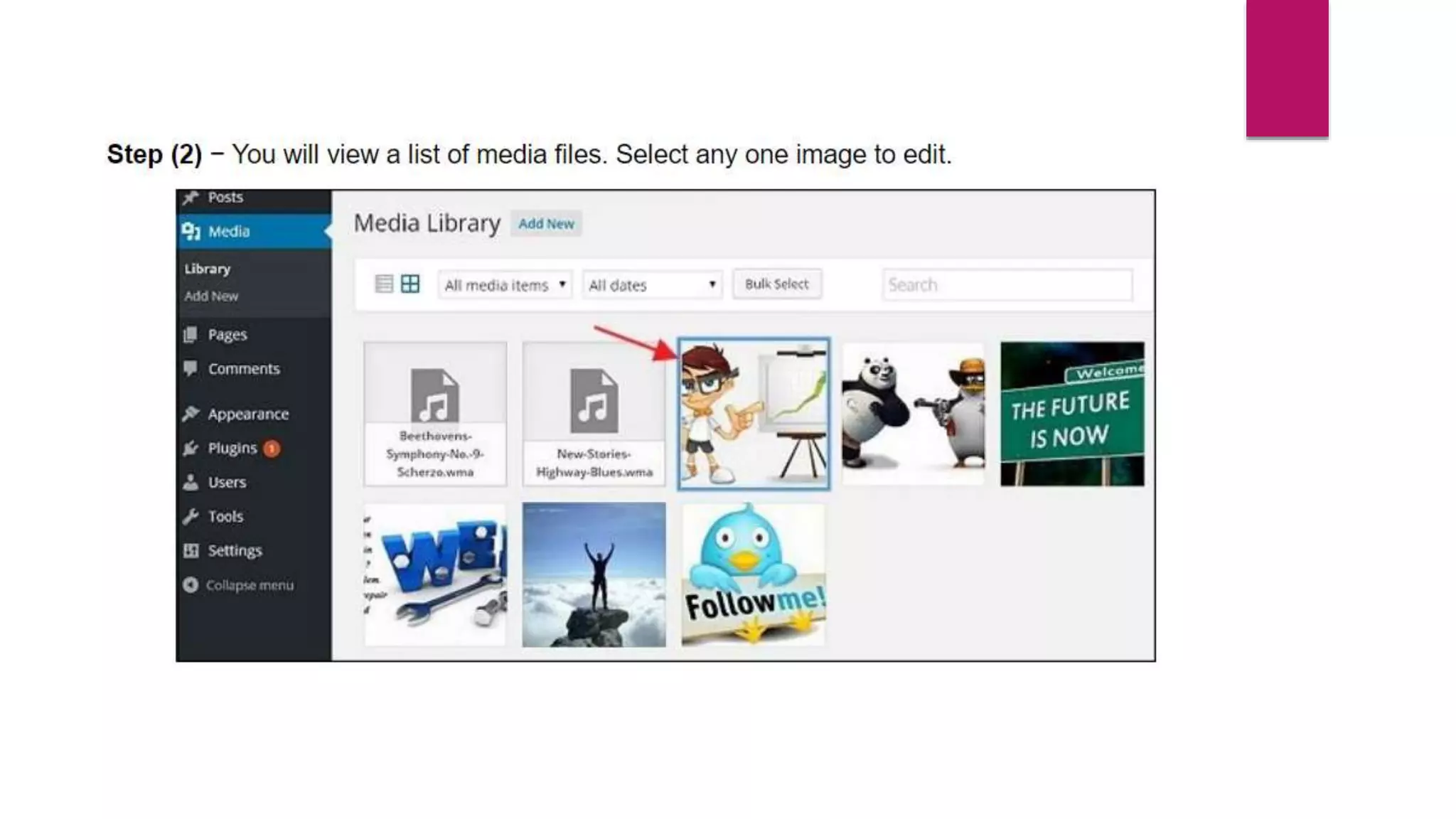1456x819 pixels.
Task: Click the Plugins update badge
Action: click(x=272, y=449)
